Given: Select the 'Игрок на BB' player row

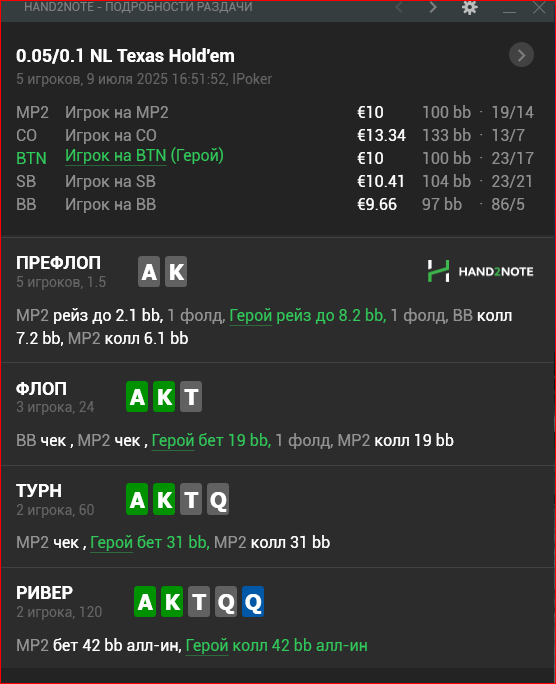Looking at the screenshot, I should point(275,205).
